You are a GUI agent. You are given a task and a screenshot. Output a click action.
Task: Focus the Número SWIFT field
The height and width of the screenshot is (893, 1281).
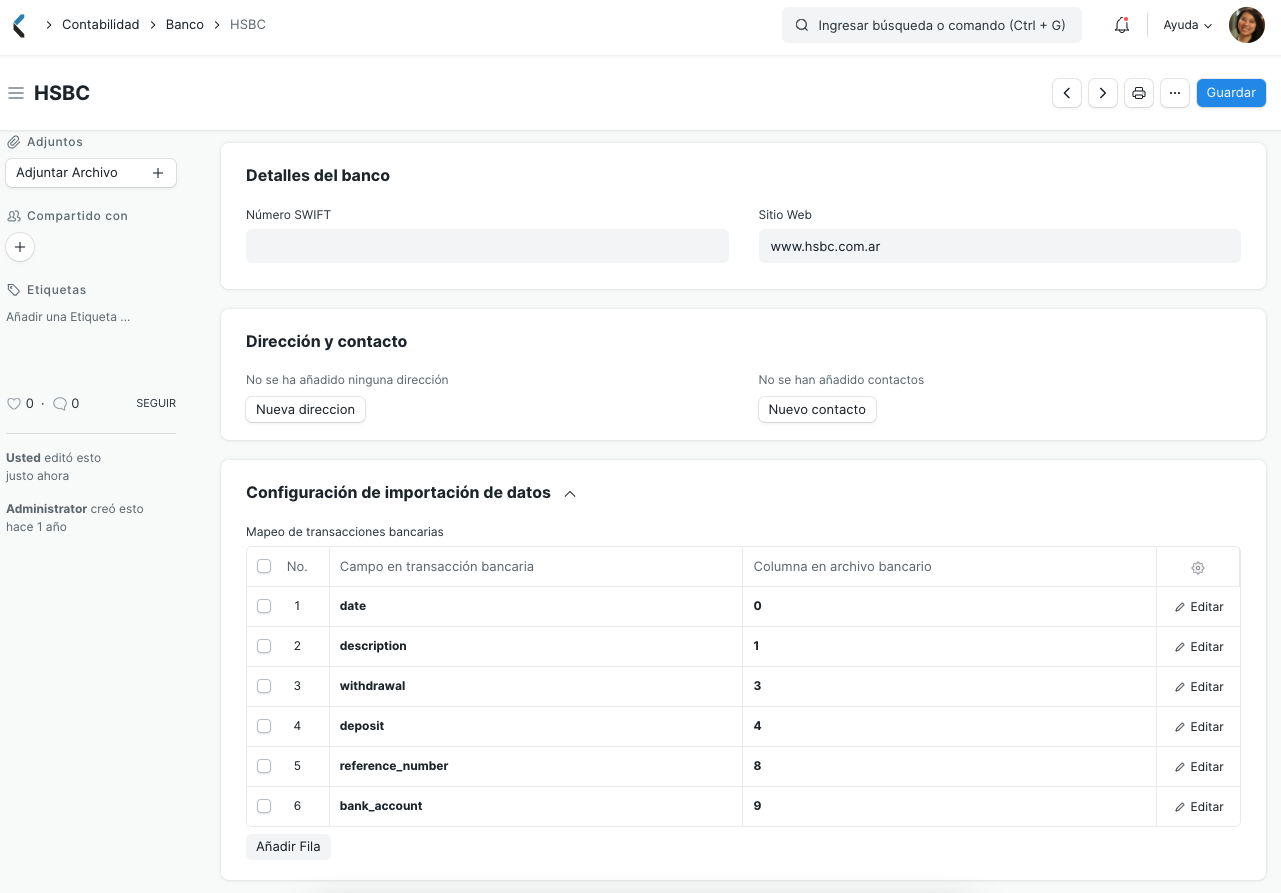tap(487, 246)
